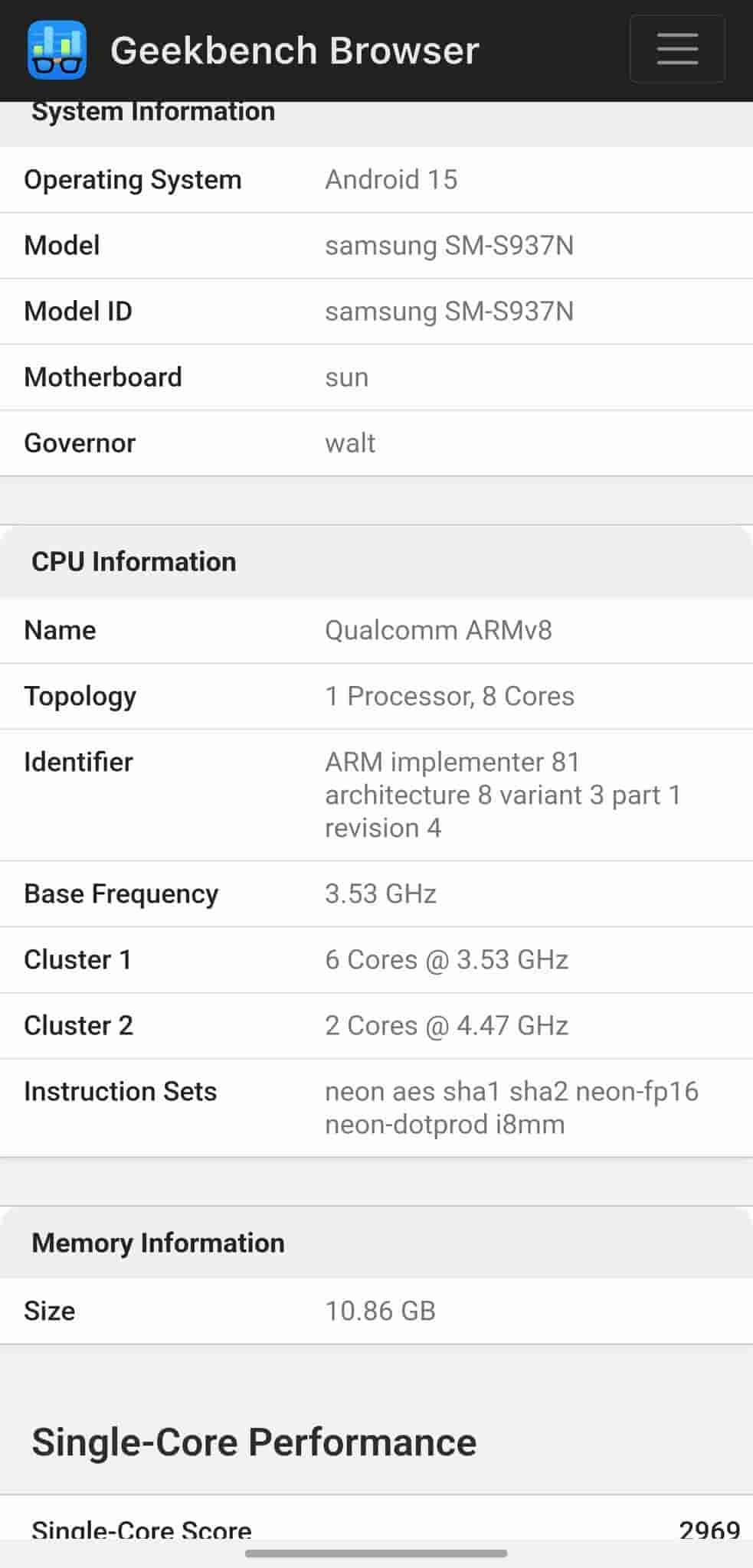Viewport: 753px width, 1568px height.
Task: Open the hamburger navigation menu
Action: coord(676,49)
